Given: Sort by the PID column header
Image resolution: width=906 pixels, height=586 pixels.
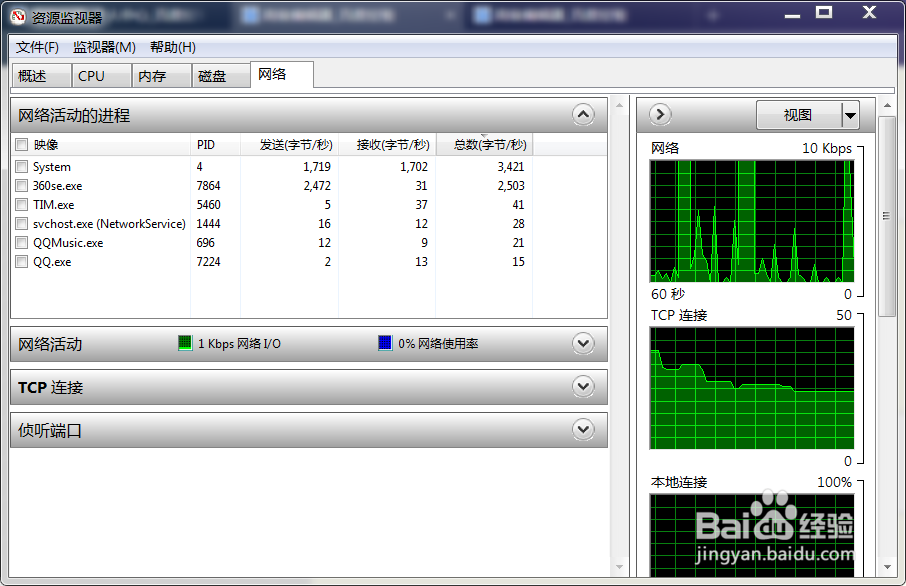Looking at the screenshot, I should [x=216, y=144].
